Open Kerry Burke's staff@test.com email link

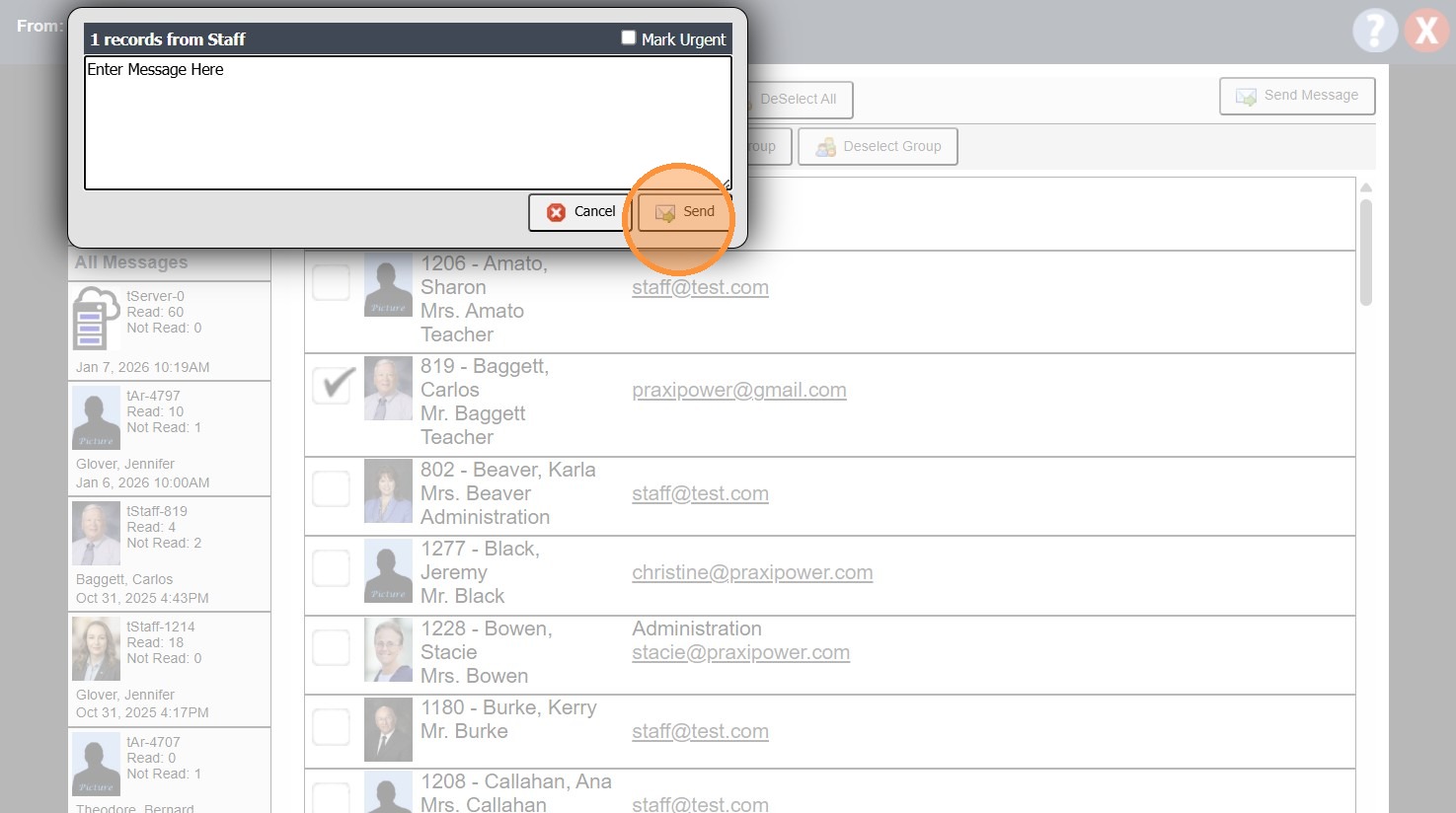click(x=700, y=731)
